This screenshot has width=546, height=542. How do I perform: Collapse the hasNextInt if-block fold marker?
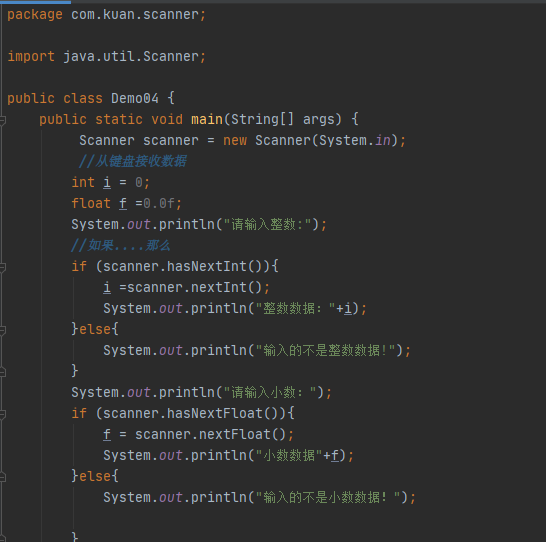click(x=2, y=267)
